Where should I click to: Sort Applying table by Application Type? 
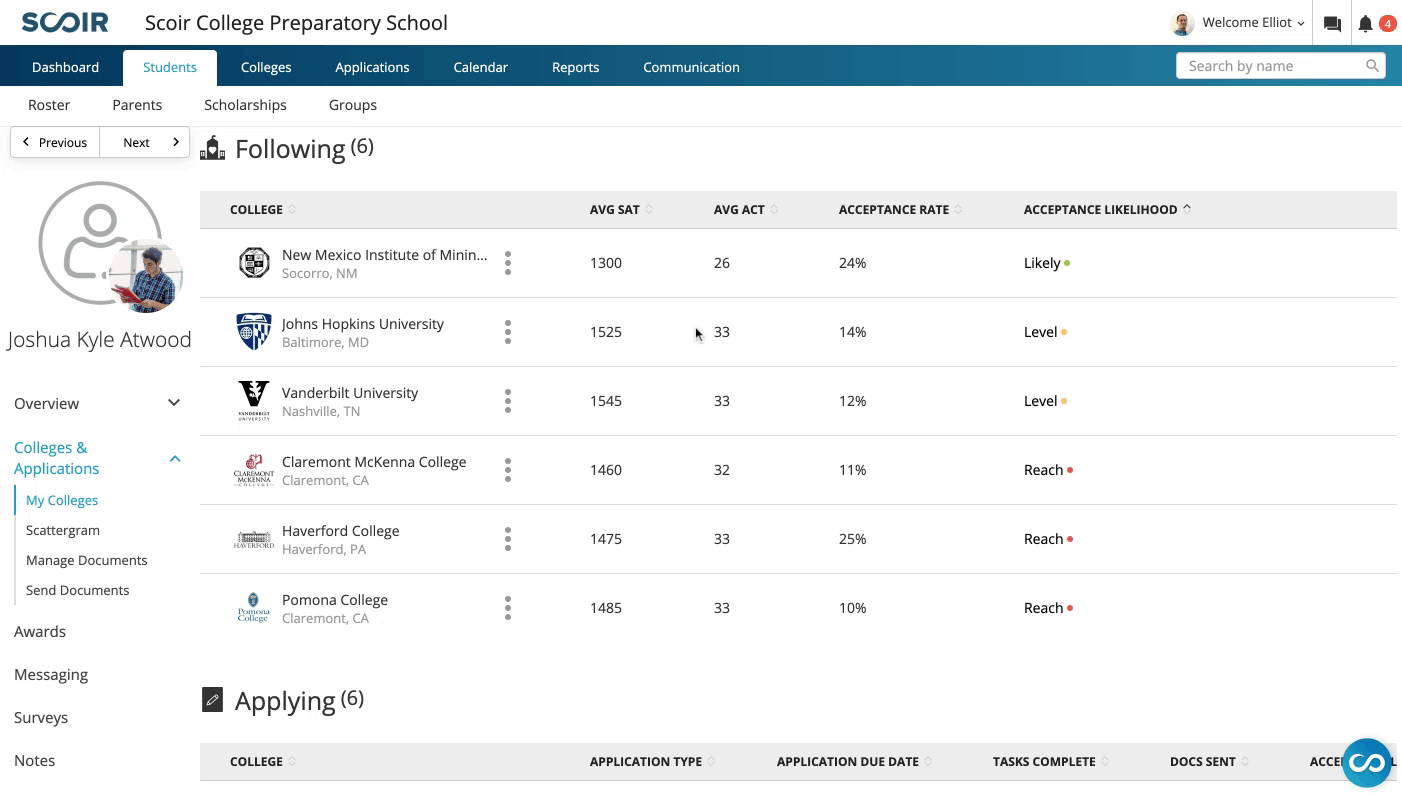(x=652, y=761)
